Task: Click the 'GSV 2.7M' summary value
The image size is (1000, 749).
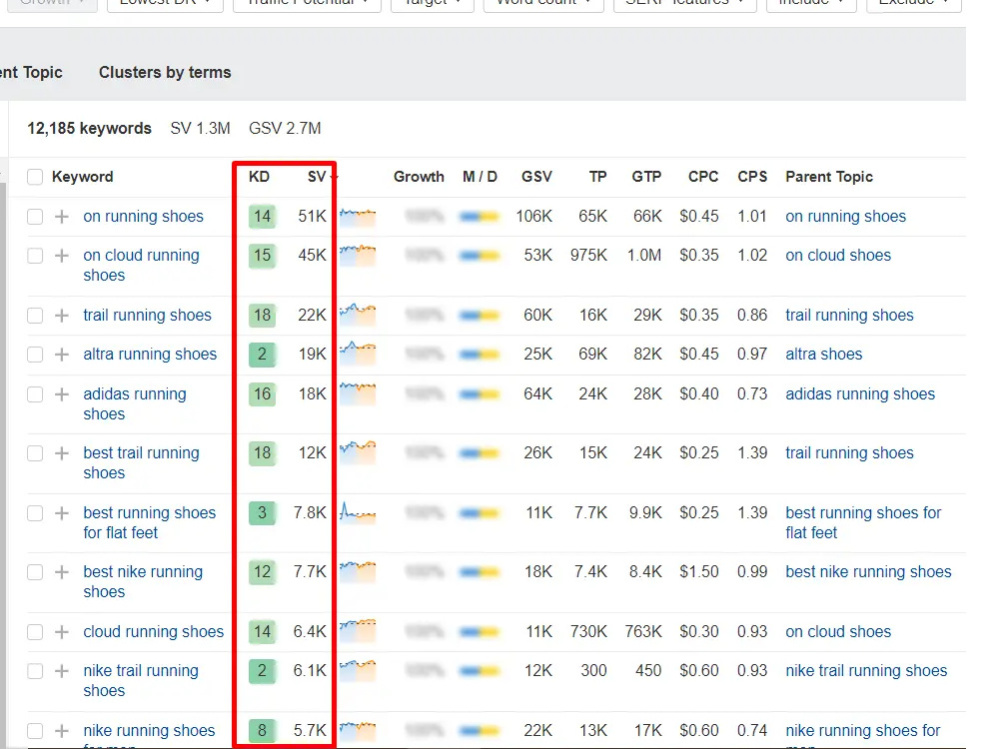Action: pyautogui.click(x=284, y=128)
